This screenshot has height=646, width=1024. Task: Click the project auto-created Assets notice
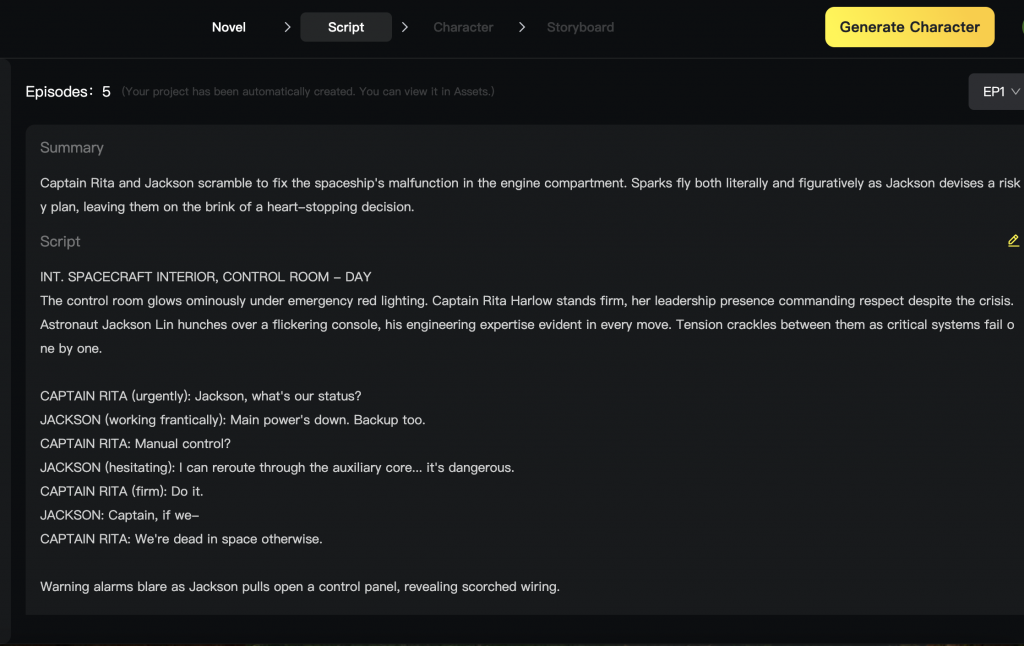[x=308, y=92]
